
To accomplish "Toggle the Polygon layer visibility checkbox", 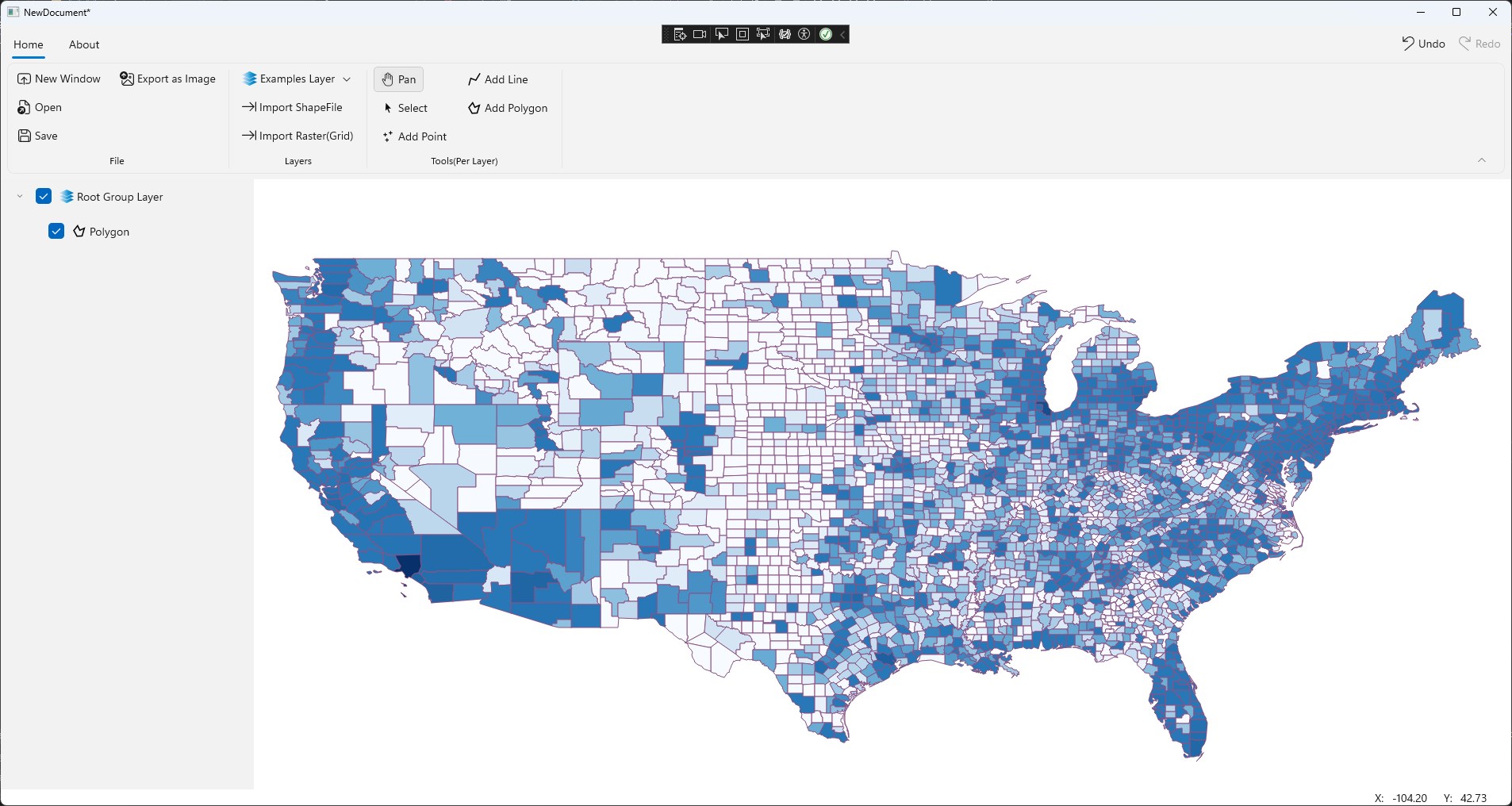I will tap(56, 231).
